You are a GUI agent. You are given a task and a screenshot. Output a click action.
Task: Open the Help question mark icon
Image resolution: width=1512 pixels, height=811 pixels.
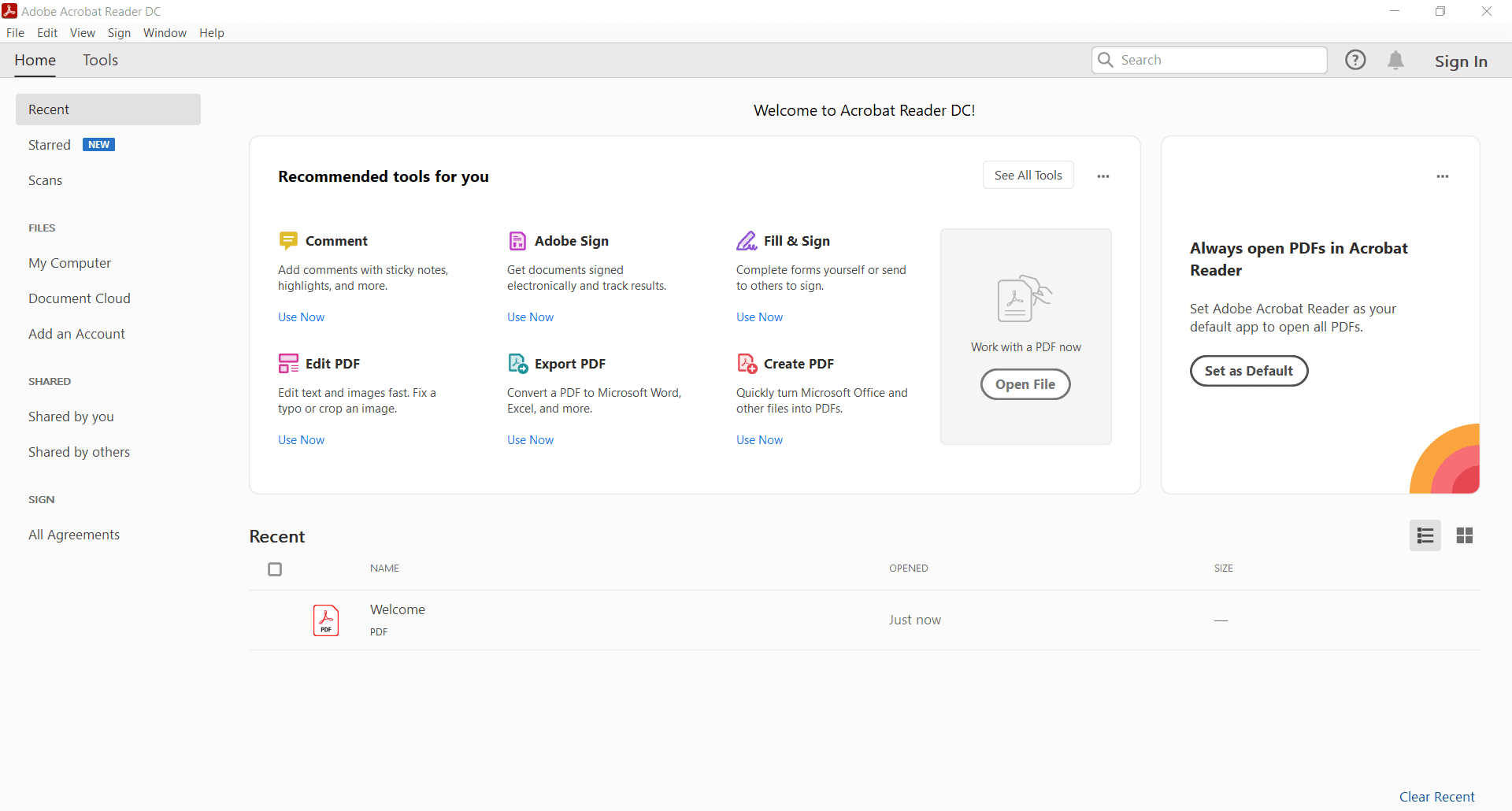pyautogui.click(x=1355, y=60)
